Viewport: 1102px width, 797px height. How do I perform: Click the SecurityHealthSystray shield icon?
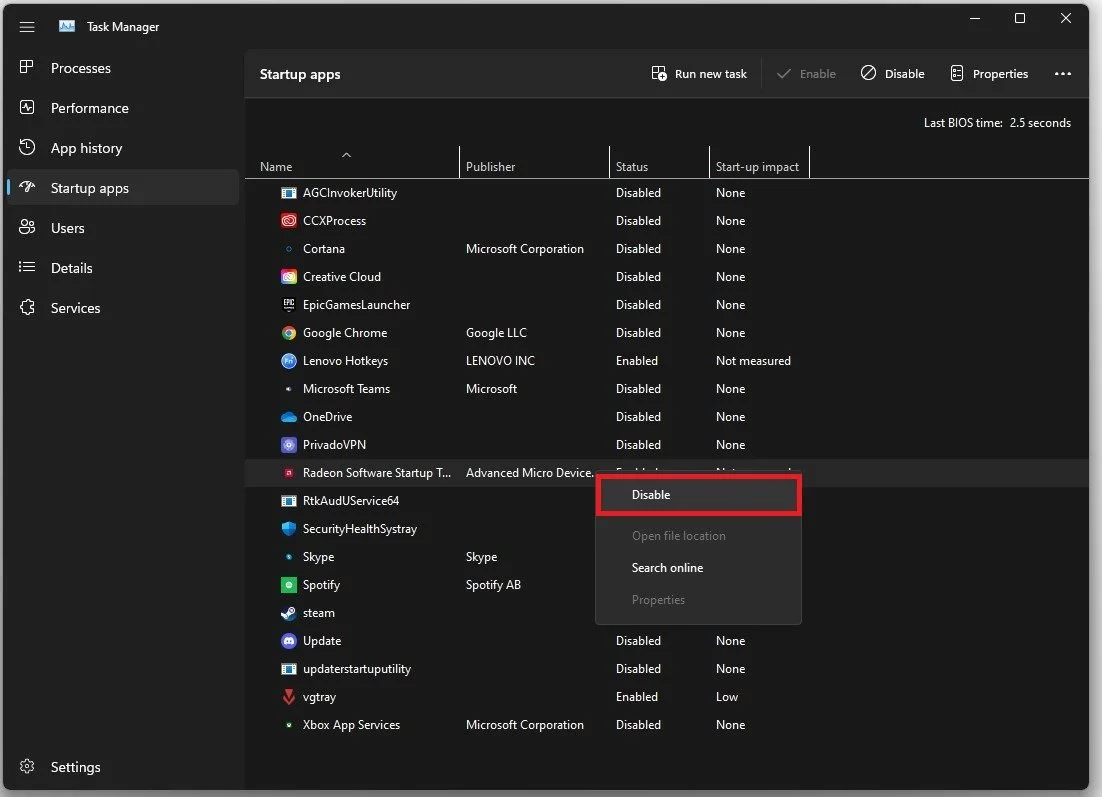(289, 529)
